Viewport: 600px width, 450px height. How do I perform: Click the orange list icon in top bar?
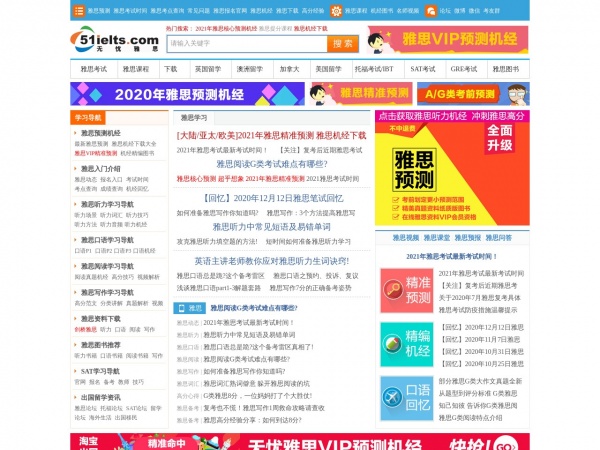coord(79,11)
